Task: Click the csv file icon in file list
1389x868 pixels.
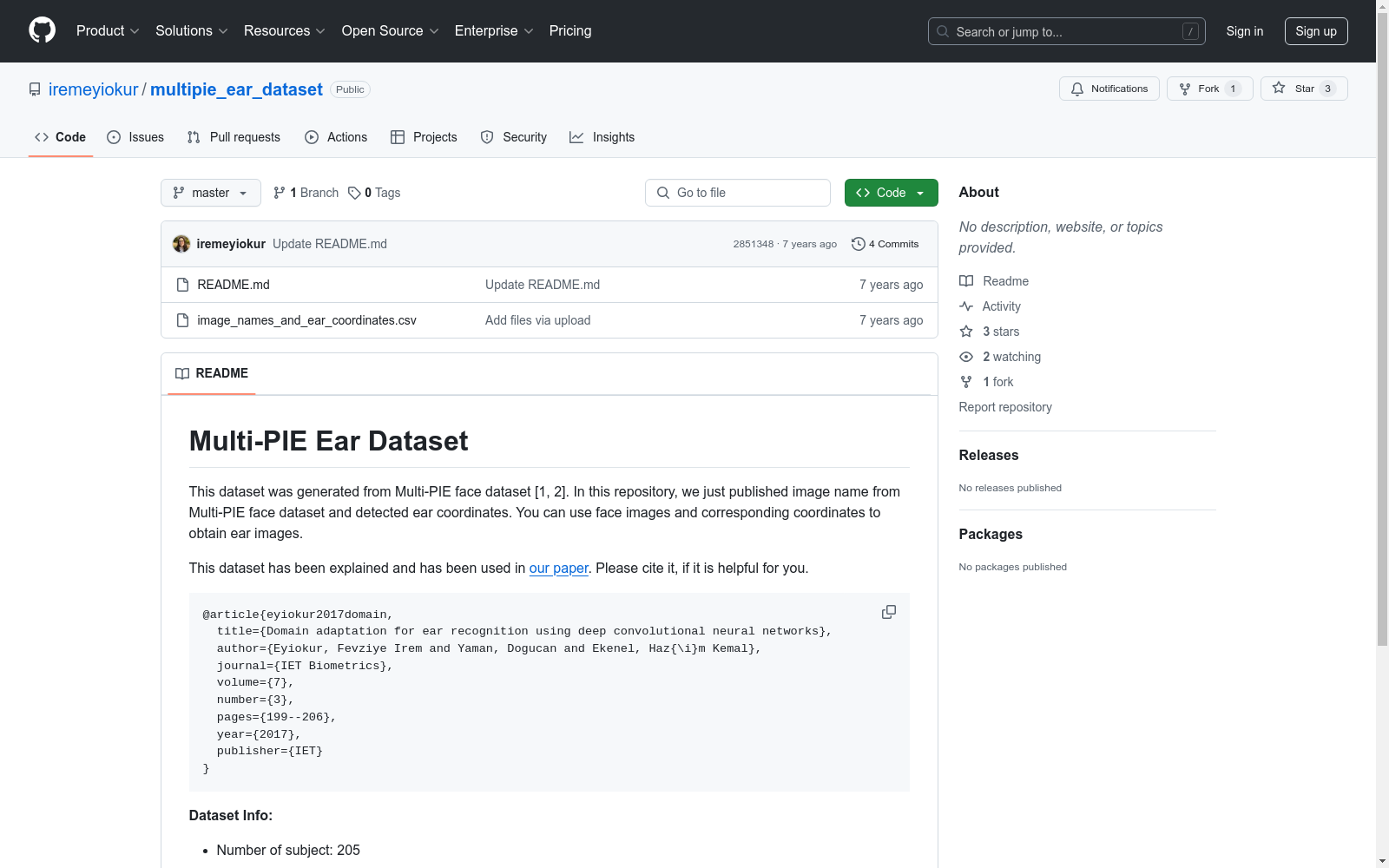Action: click(182, 320)
